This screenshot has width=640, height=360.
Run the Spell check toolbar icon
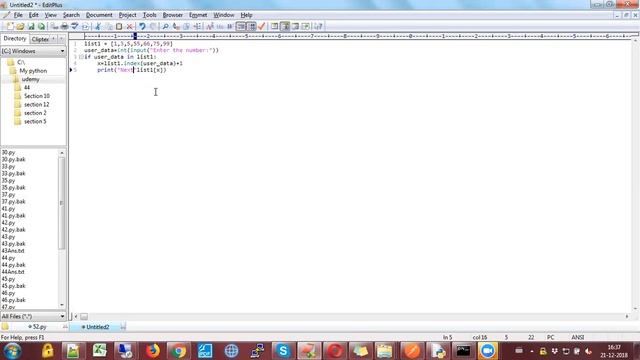75,26
